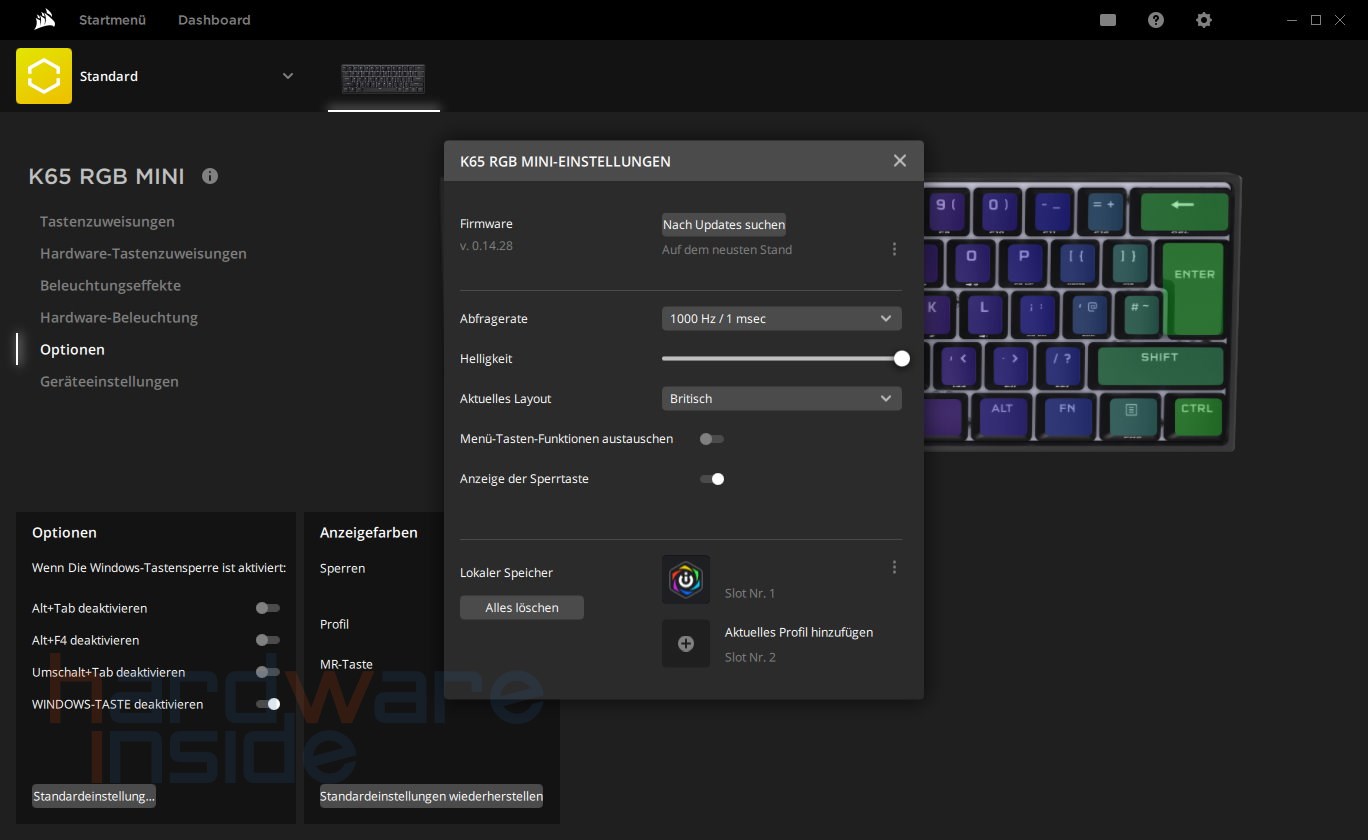This screenshot has width=1368, height=840.
Task: Click the plus icon for Slot Nr. 2
Action: [x=686, y=643]
